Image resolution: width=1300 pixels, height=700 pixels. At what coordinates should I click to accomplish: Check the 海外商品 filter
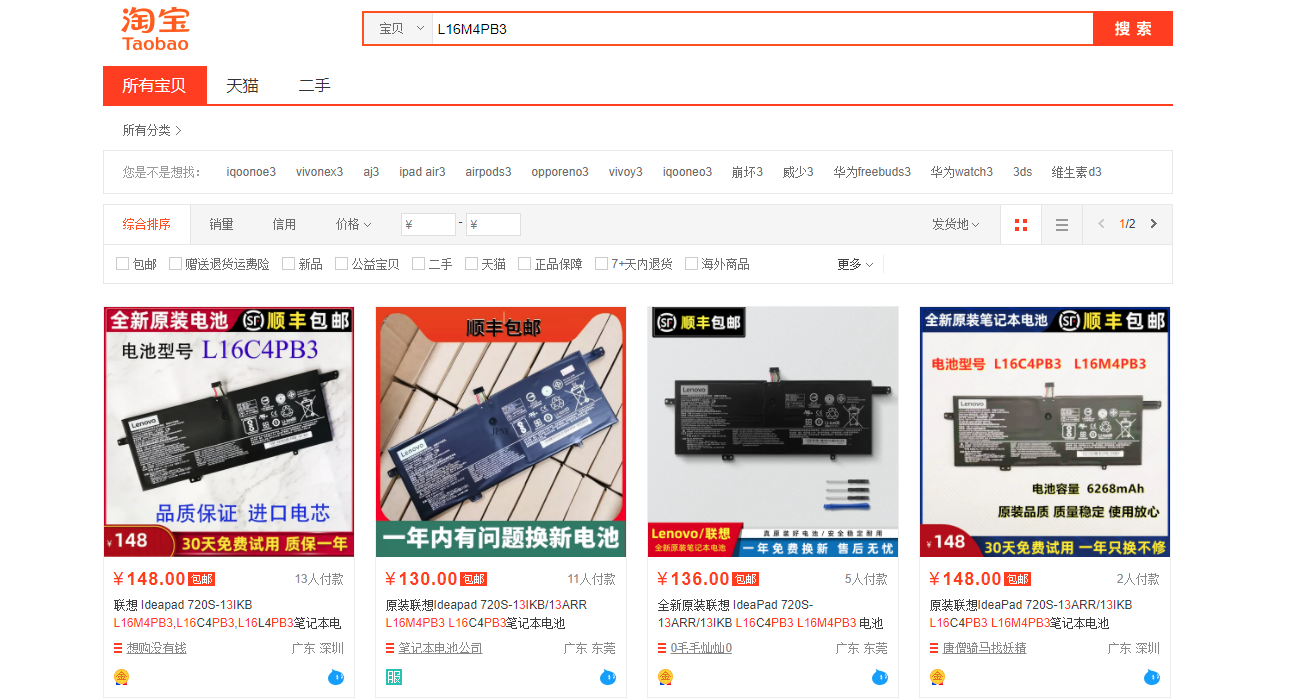point(692,264)
